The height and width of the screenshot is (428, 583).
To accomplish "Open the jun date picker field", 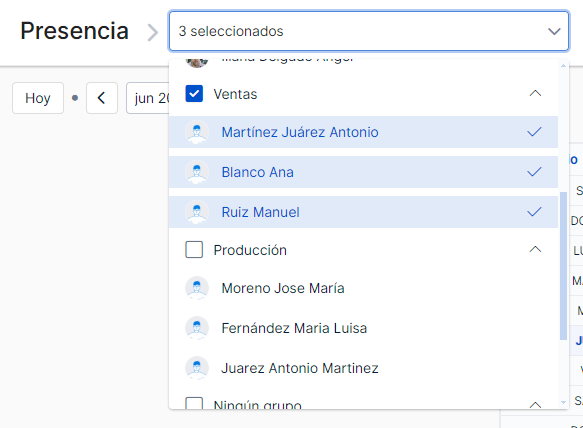I will point(148,98).
